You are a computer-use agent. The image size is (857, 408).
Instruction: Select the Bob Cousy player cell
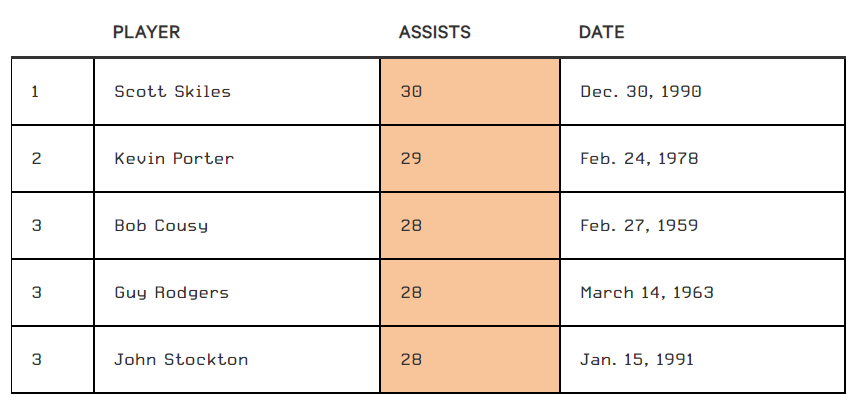pos(161,226)
